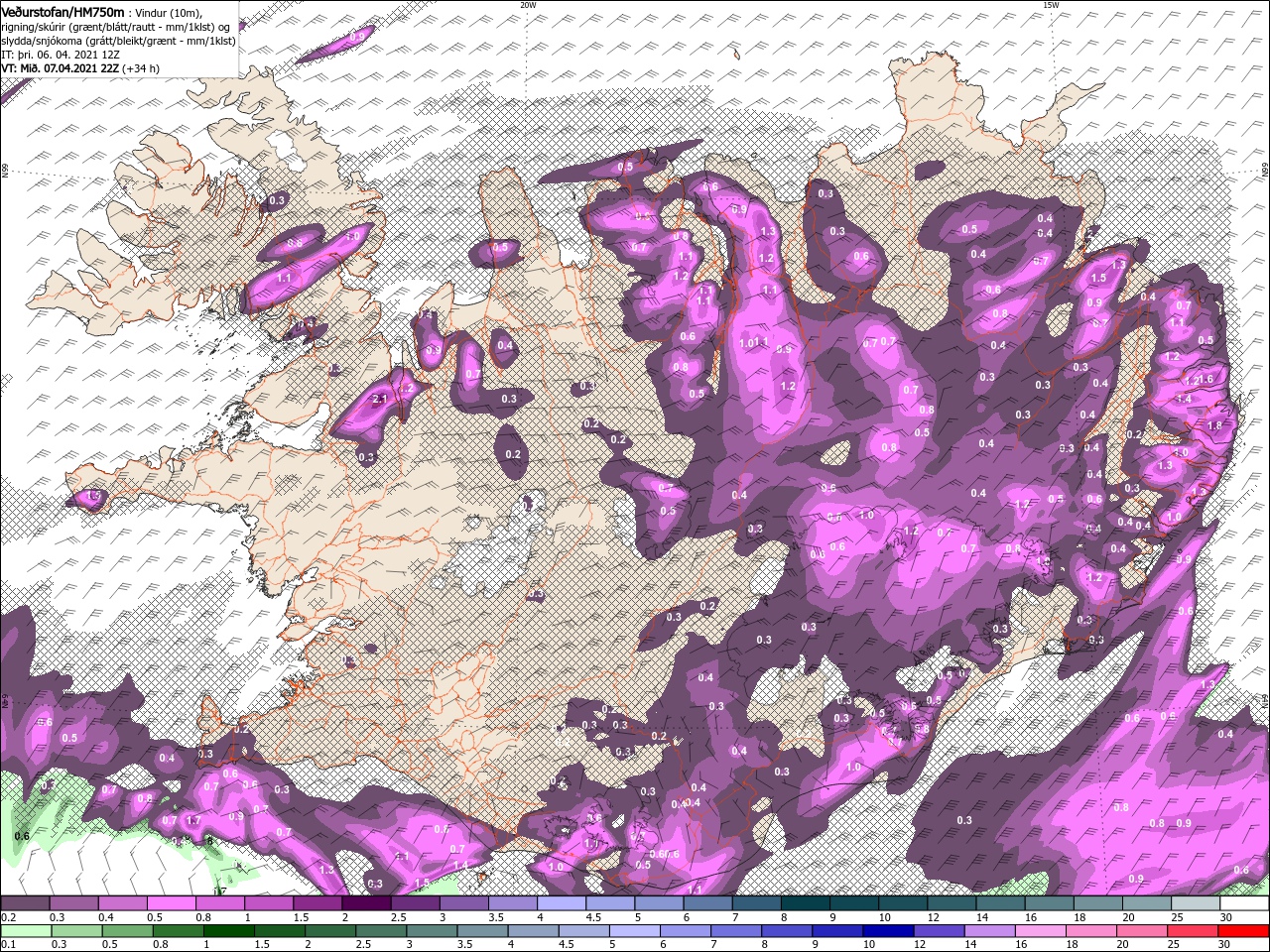Select the darkest purple 2 swatch in upper legend
The height and width of the screenshot is (952, 1270).
pyautogui.click(x=366, y=904)
